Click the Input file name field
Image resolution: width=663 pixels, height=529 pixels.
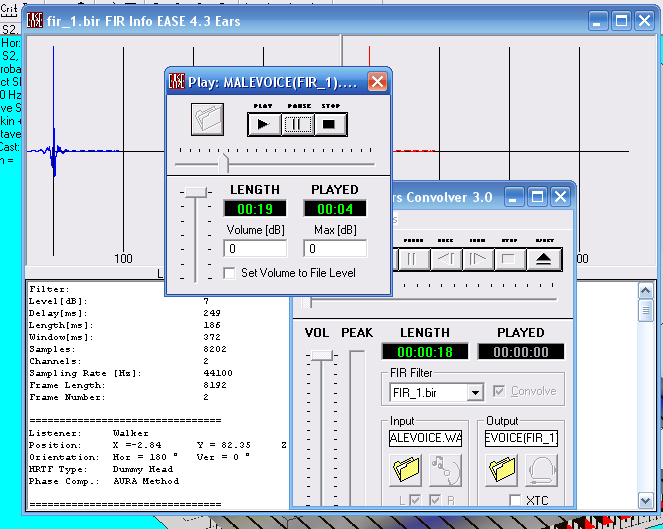(425, 438)
